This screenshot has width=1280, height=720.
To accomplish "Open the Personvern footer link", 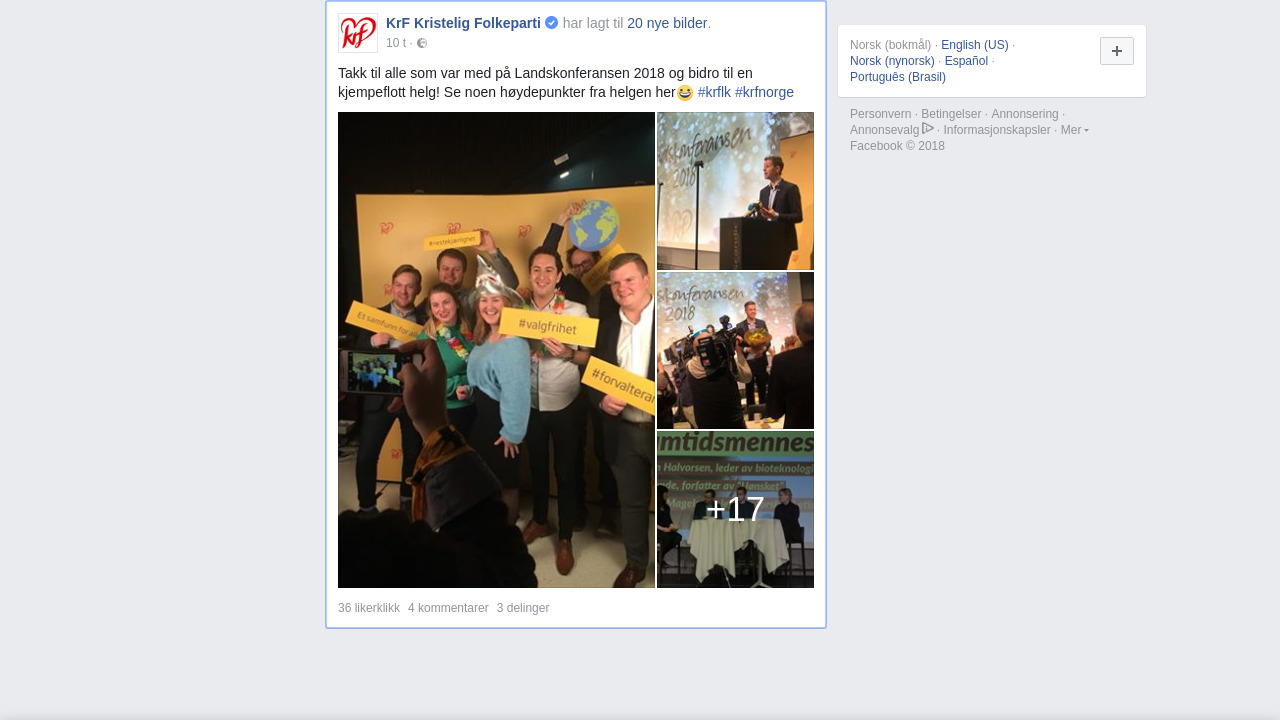I will pyautogui.click(x=881, y=114).
